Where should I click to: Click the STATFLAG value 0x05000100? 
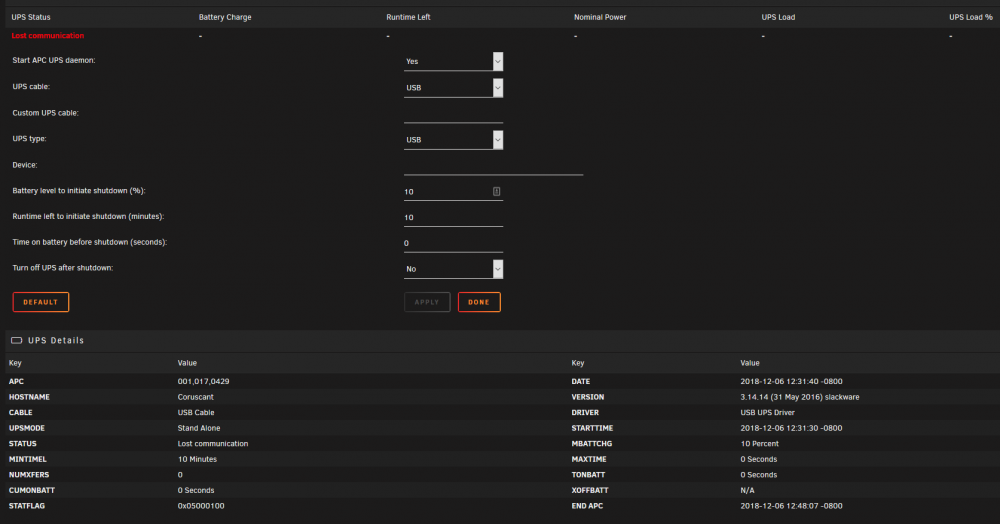[201, 506]
